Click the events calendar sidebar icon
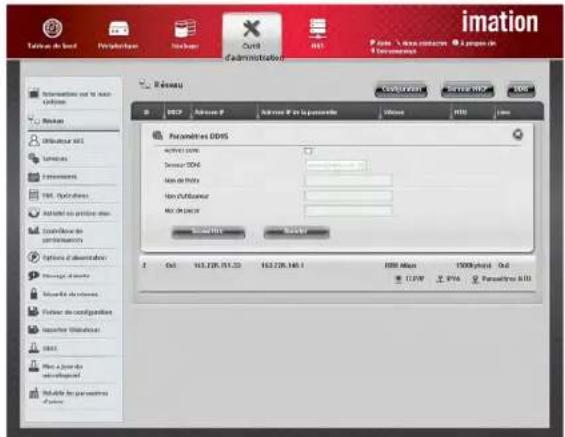The height and width of the screenshot is (437, 565). click(34, 177)
